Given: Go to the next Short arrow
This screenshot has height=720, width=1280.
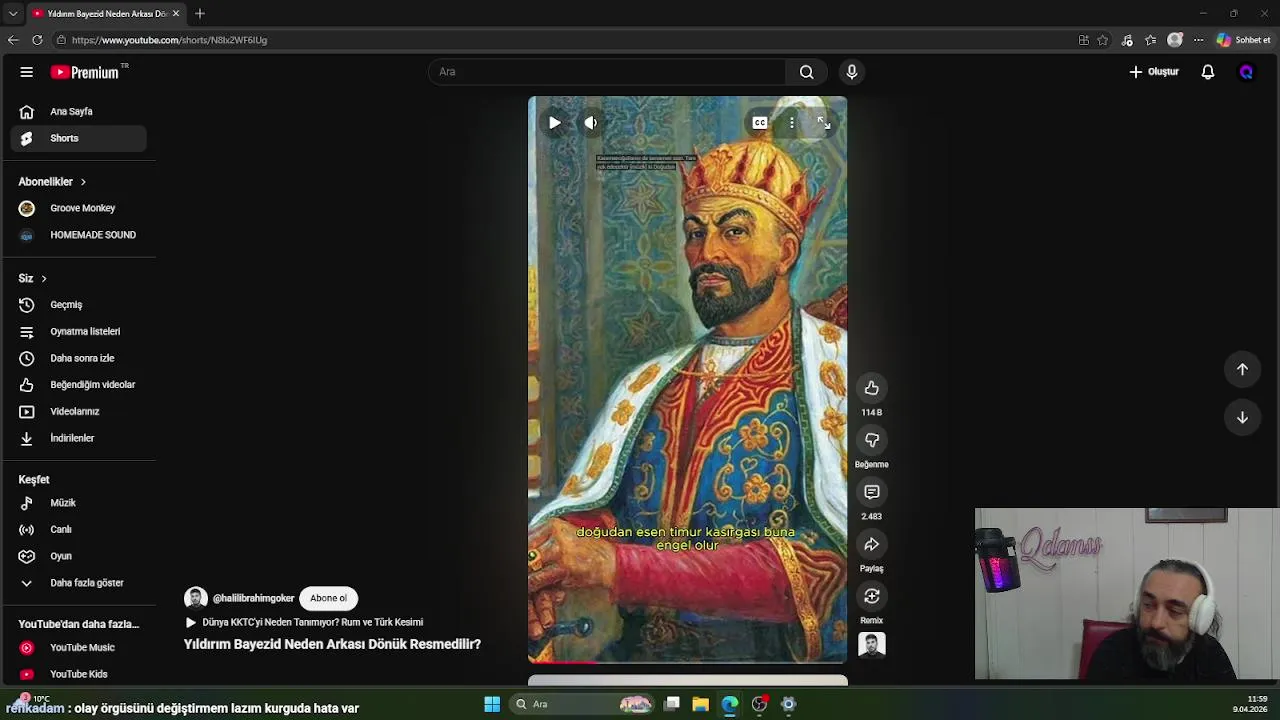Looking at the screenshot, I should pos(1242,417).
